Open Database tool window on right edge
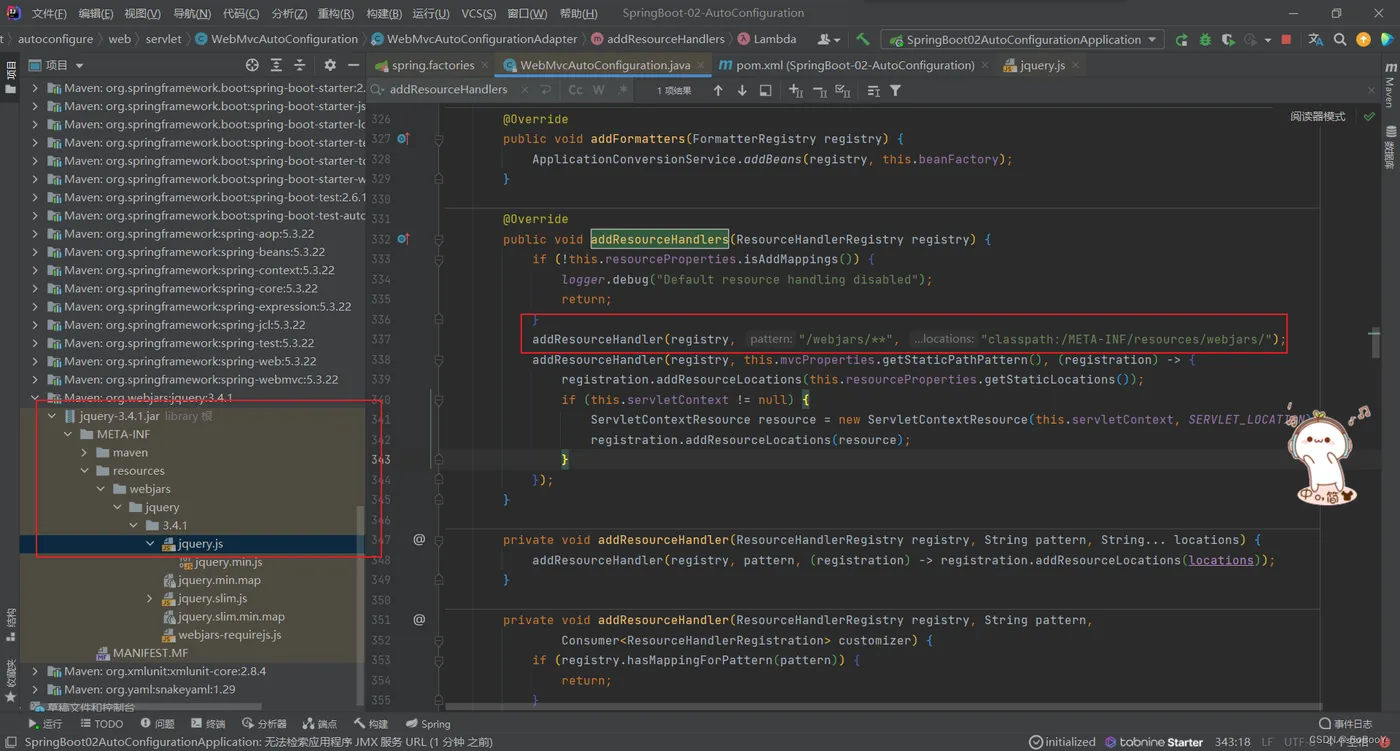This screenshot has width=1400, height=751. pyautogui.click(x=1390, y=148)
